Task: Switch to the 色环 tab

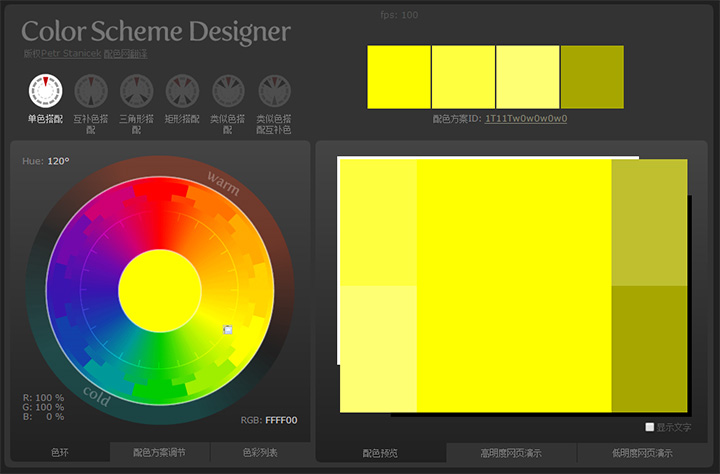Action: coord(60,452)
